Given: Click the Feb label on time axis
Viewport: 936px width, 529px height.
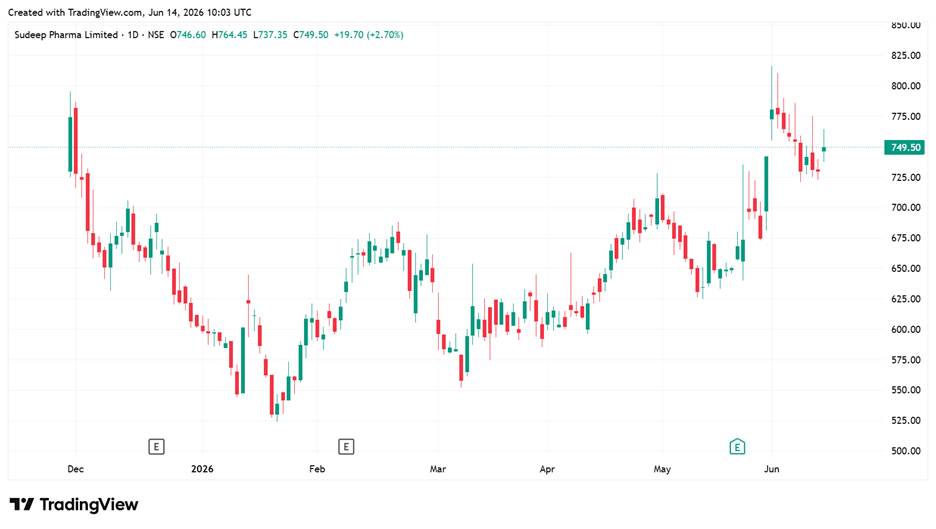Looking at the screenshot, I should pyautogui.click(x=317, y=469).
